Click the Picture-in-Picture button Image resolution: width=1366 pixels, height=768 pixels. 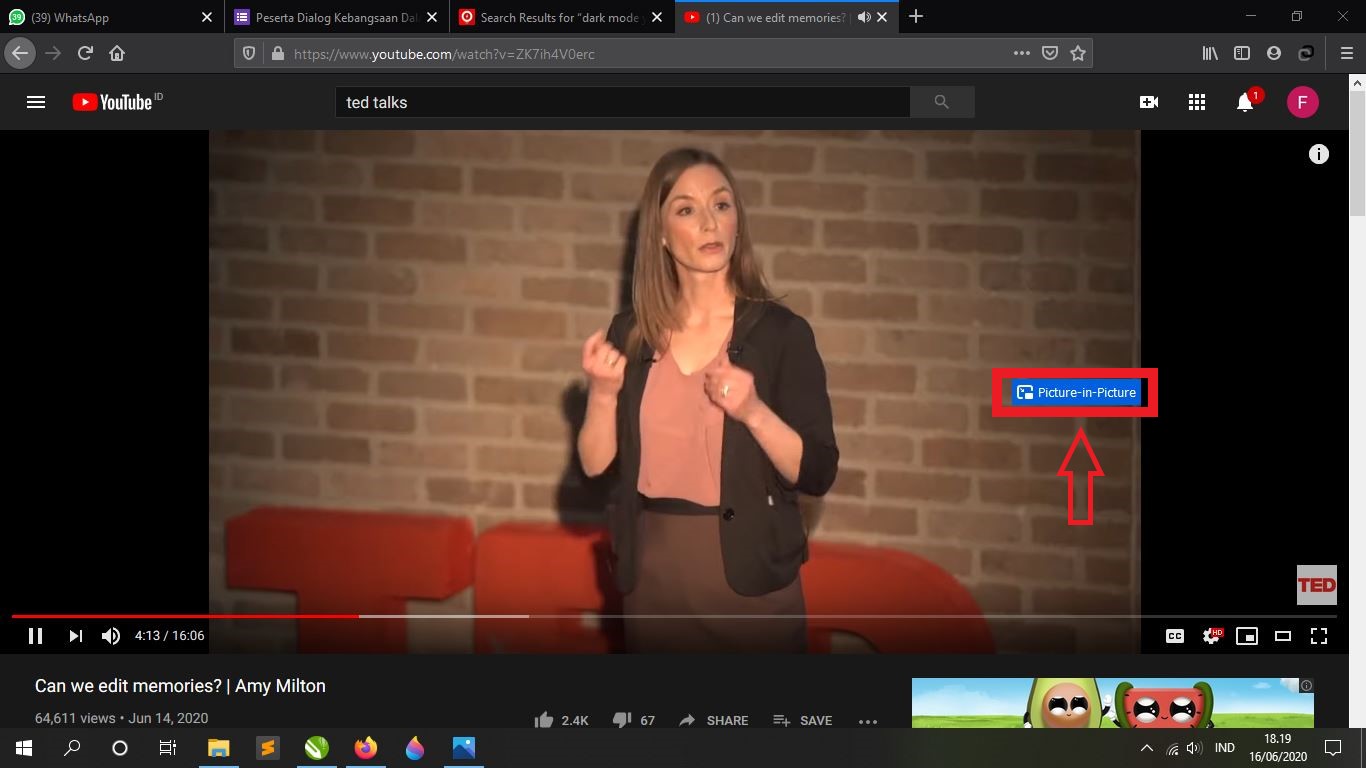point(1076,392)
